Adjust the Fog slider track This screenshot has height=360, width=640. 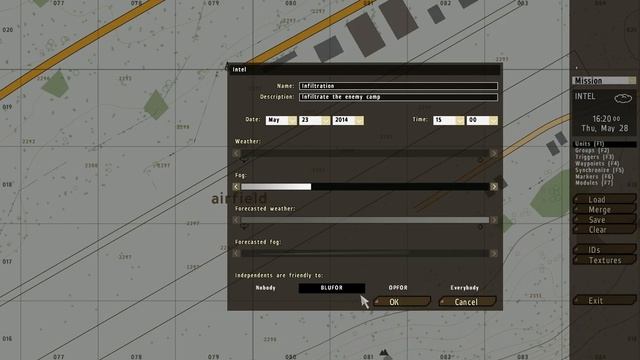click(365, 187)
